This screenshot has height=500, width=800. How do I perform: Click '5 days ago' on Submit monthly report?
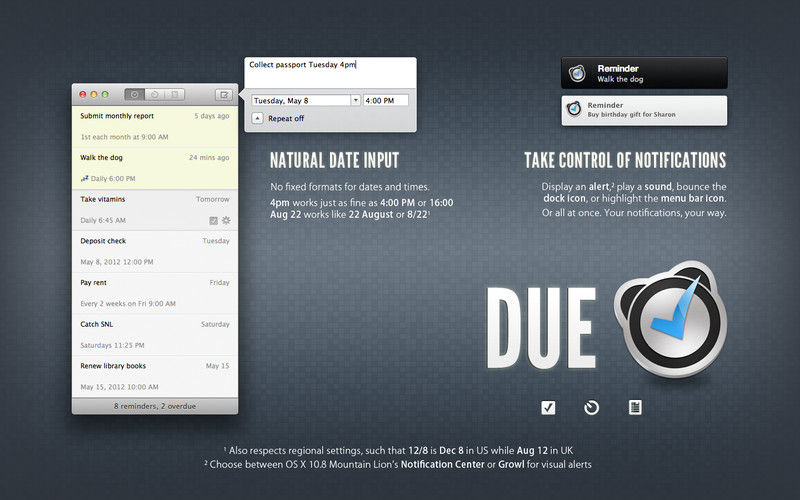212,116
